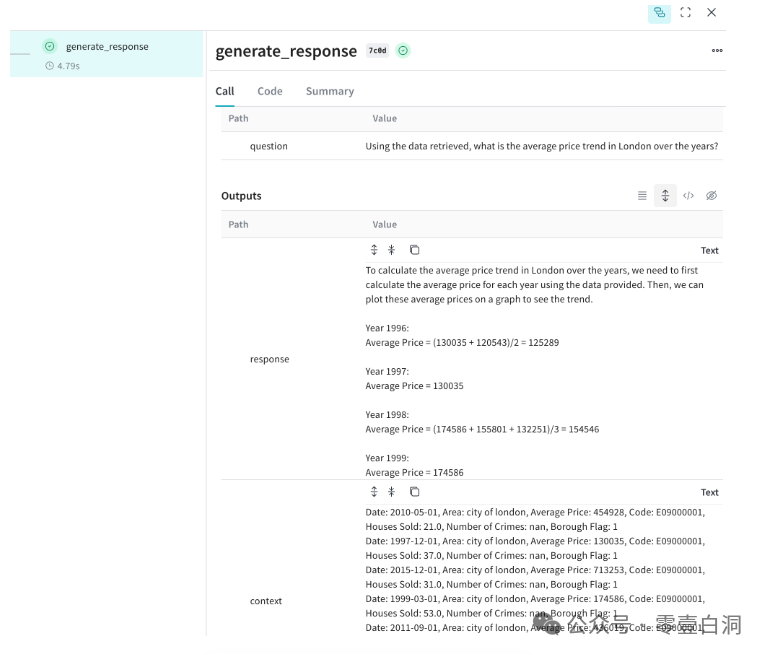Image resolution: width=766 pixels, height=655 pixels.
Task: Click the question value text
Action: tap(542, 146)
